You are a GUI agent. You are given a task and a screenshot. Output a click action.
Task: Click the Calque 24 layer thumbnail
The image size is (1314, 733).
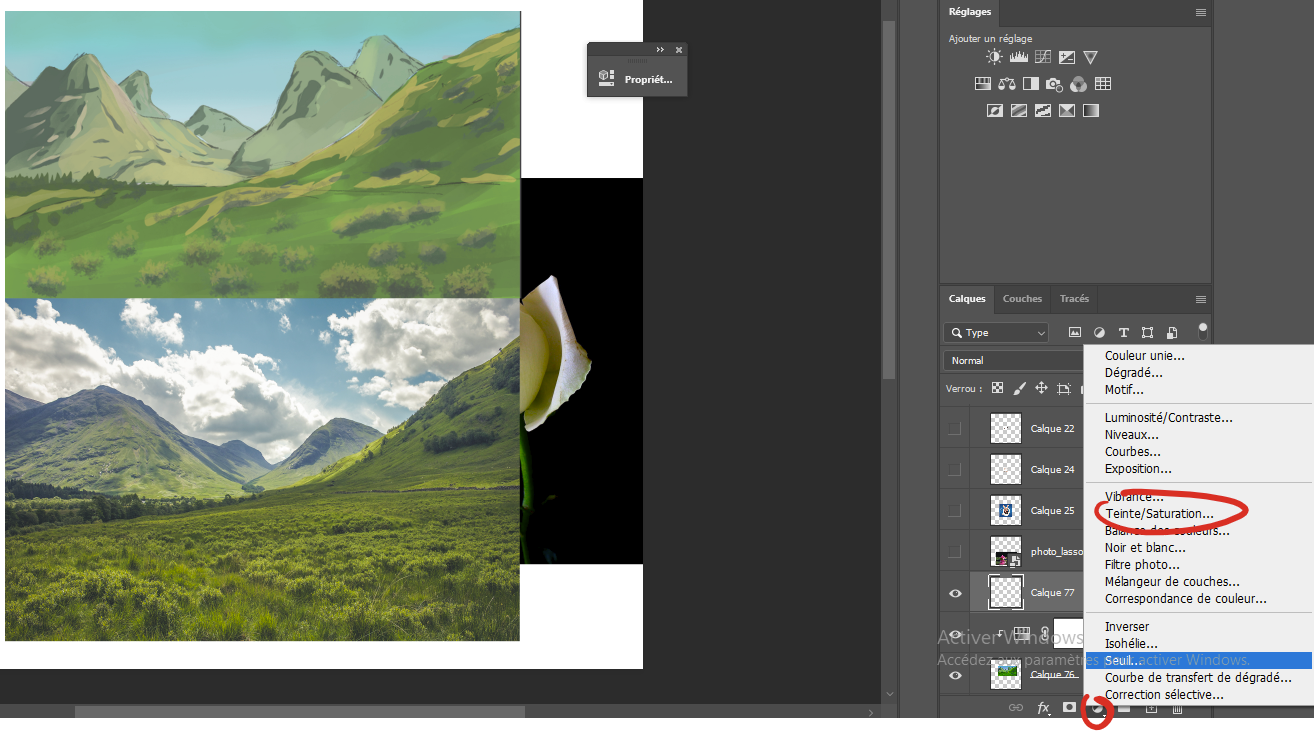click(1005, 469)
